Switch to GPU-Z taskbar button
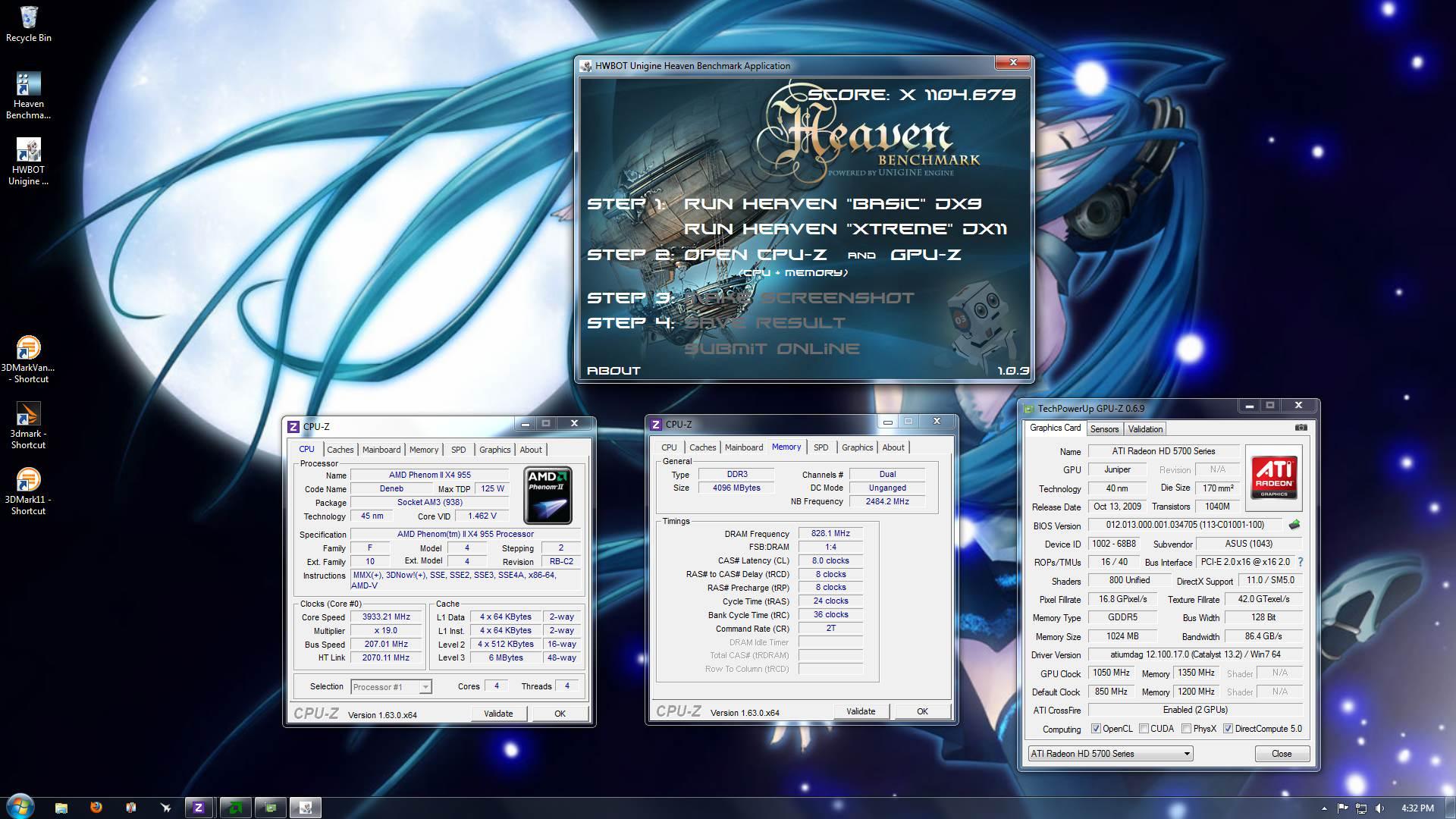This screenshot has height=819, width=1456. (x=271, y=808)
